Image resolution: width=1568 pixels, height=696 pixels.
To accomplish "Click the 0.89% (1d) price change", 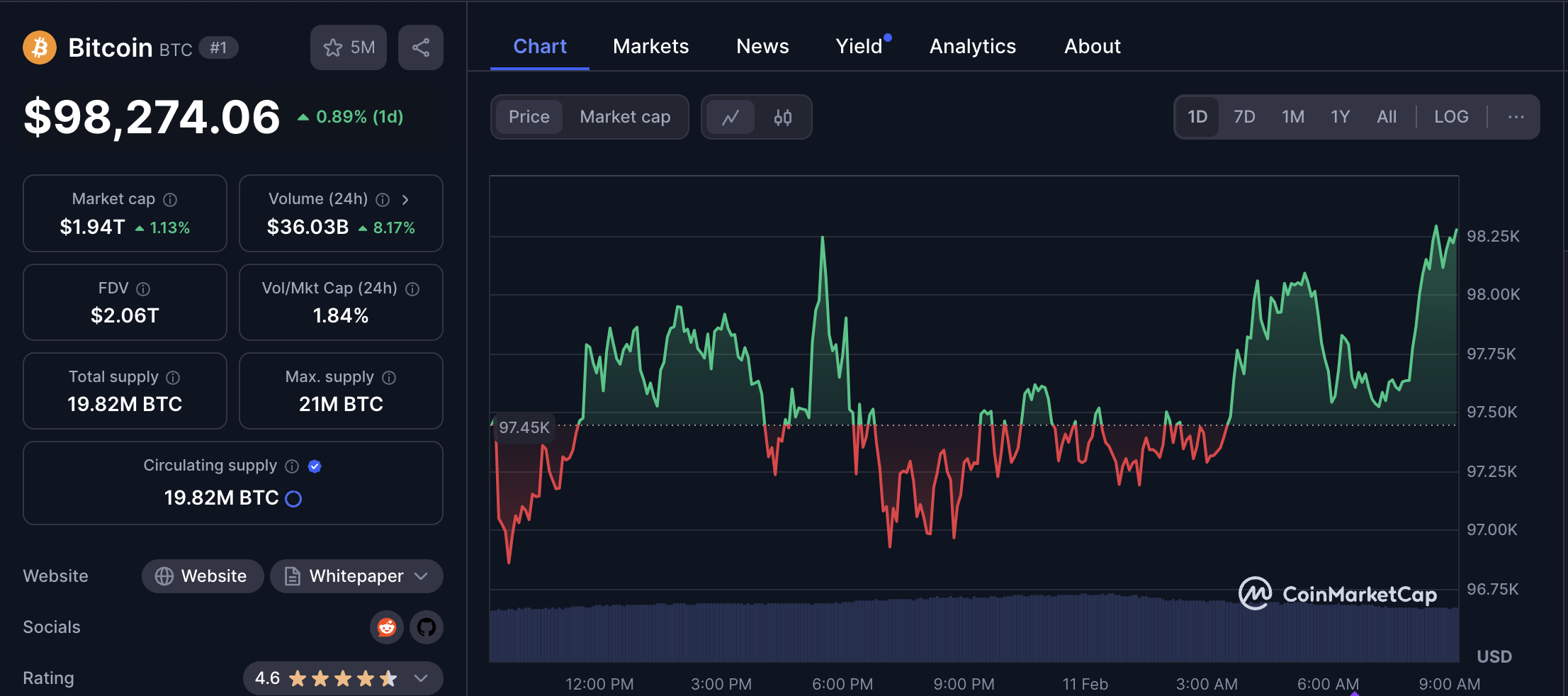I will tap(350, 117).
